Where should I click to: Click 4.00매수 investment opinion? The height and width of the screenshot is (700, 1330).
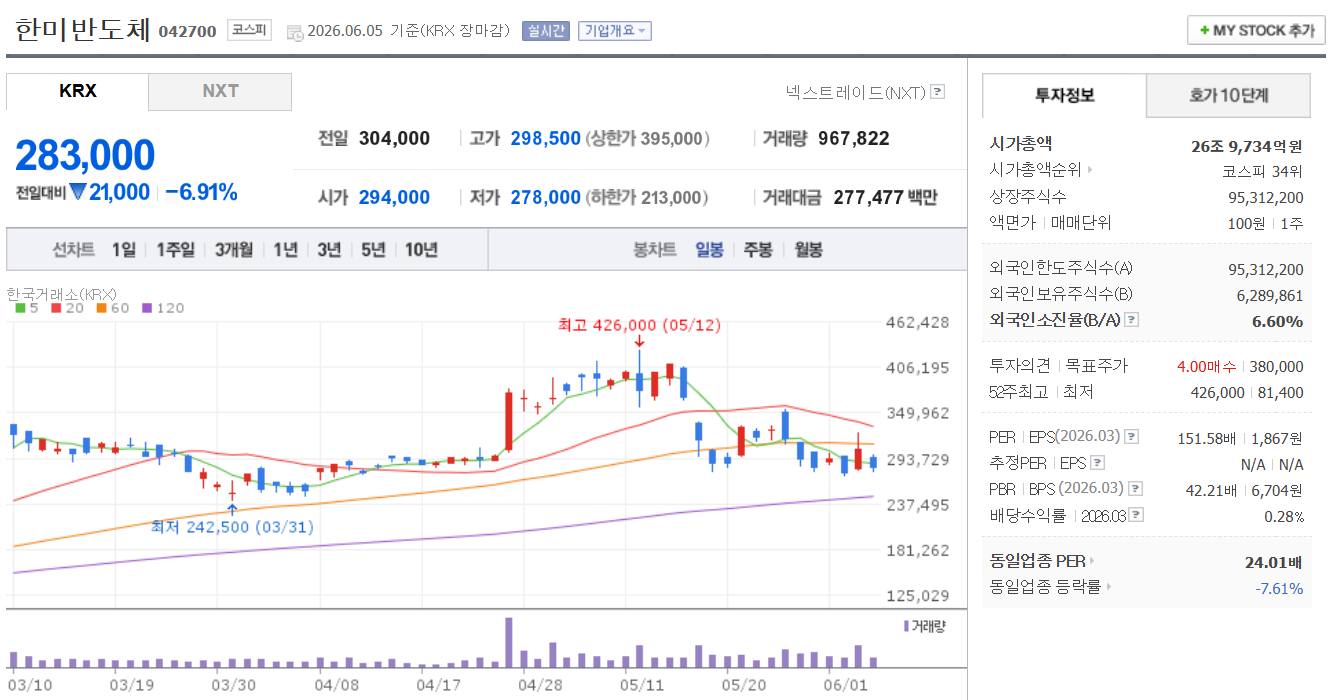[1208, 367]
